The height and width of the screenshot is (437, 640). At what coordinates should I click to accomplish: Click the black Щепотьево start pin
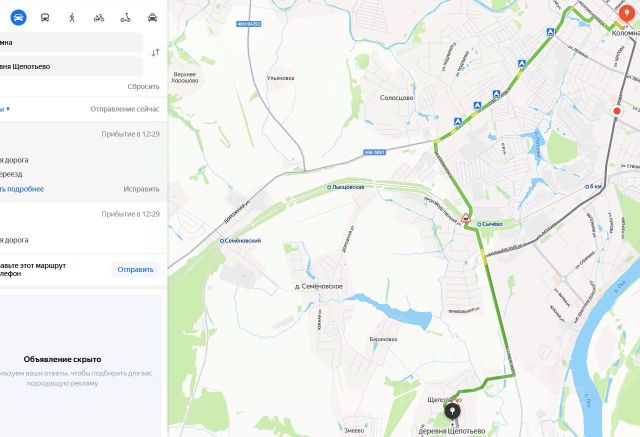(452, 412)
